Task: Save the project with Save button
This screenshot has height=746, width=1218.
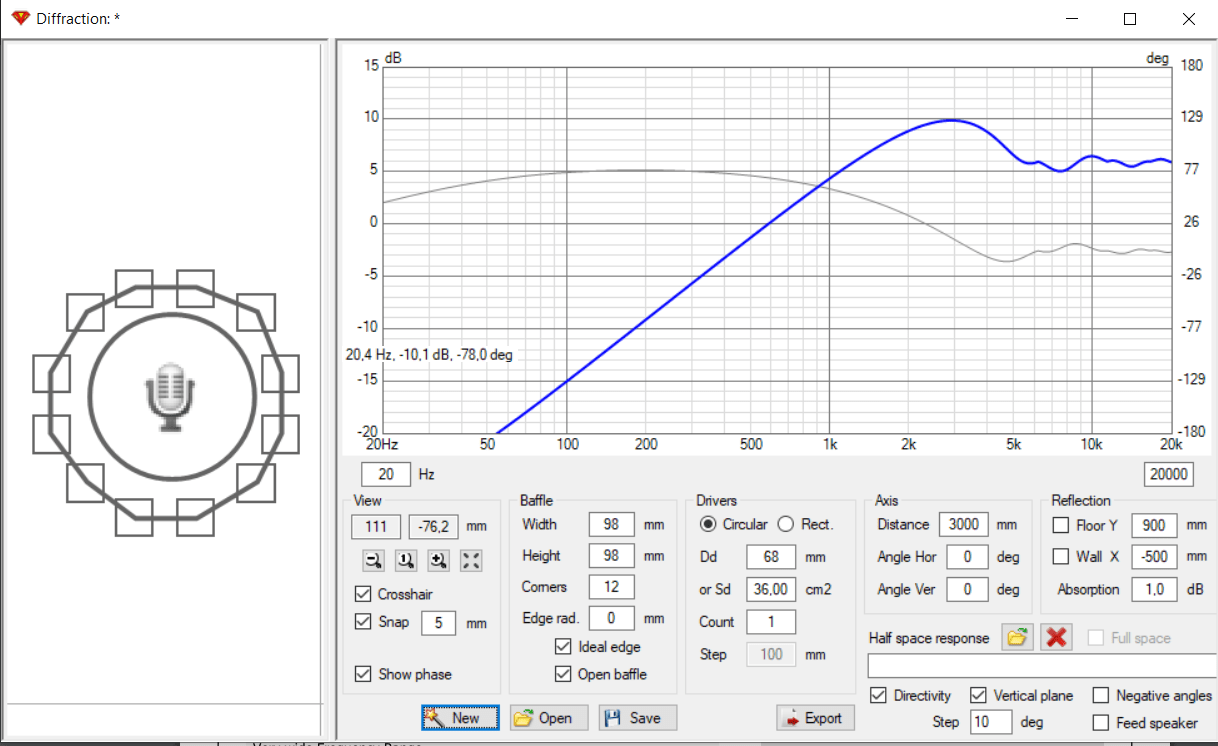Action: (x=638, y=718)
